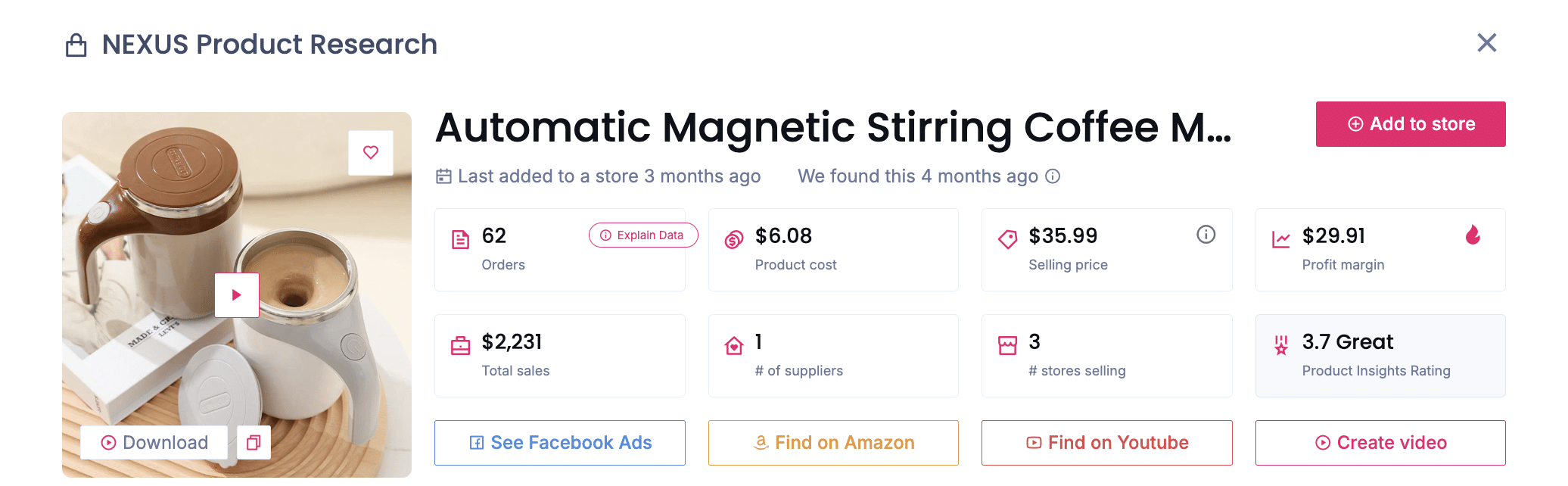
Task: Click the briefcase icon next to total sales
Action: tap(460, 344)
